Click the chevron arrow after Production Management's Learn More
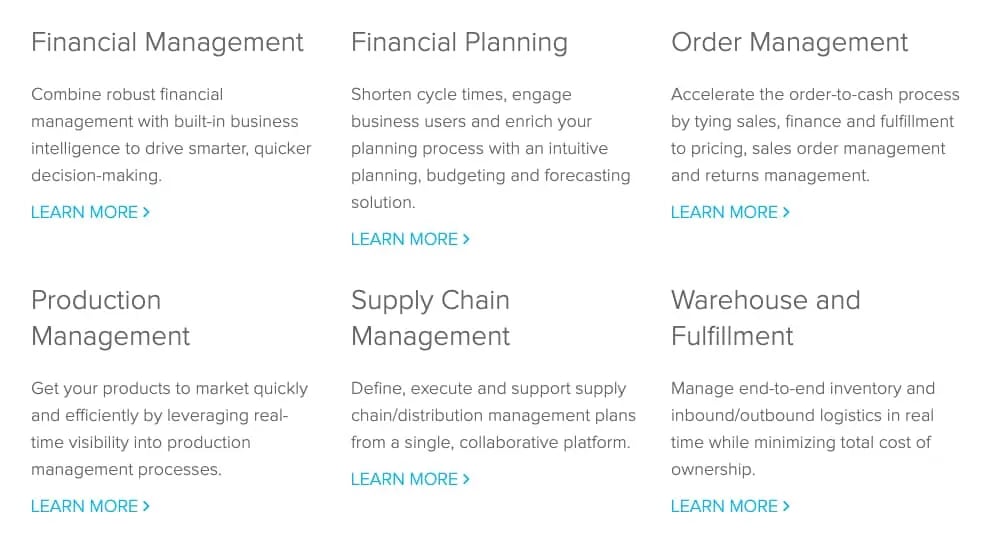Image resolution: width=987 pixels, height=536 pixels. click(x=147, y=506)
